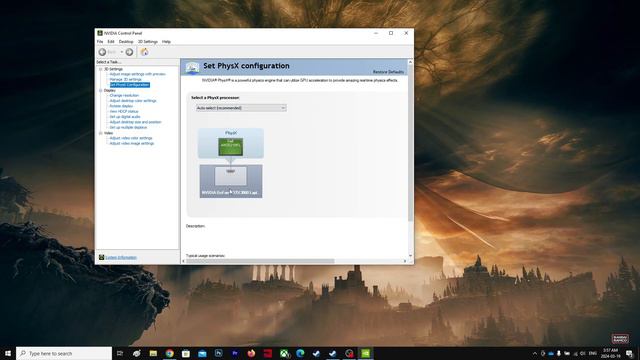Open Firefox from the taskbar

click(251, 353)
